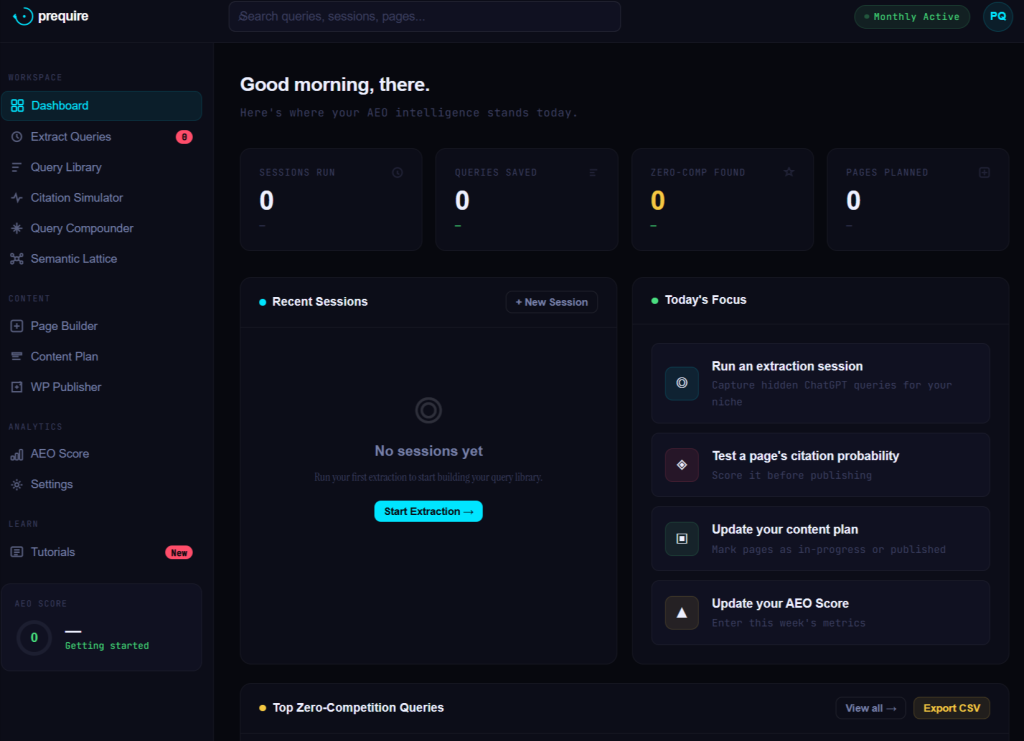The image size is (1024, 741).
Task: Click the View all link
Action: click(x=871, y=708)
